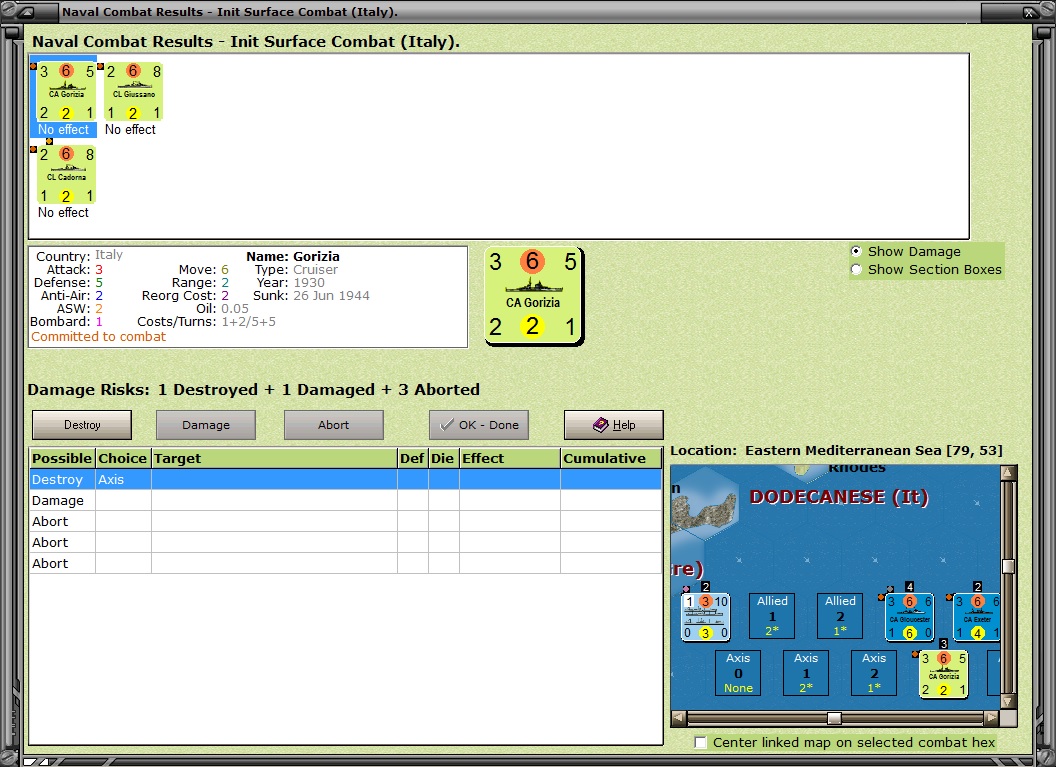Screen dimensions: 1056x767
Task: Select the CA Gorizia unit counter in results list
Action: point(66,92)
